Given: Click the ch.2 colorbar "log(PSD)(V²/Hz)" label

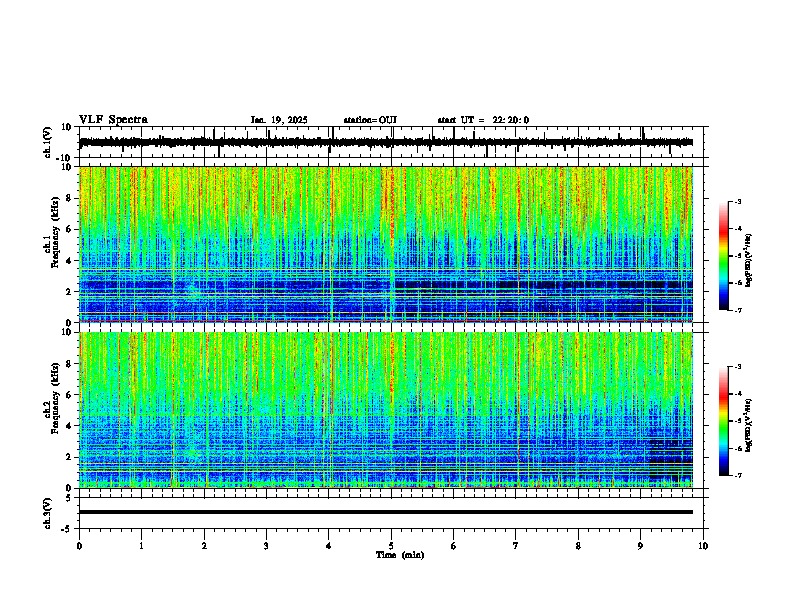Looking at the screenshot, I should coord(749,425).
